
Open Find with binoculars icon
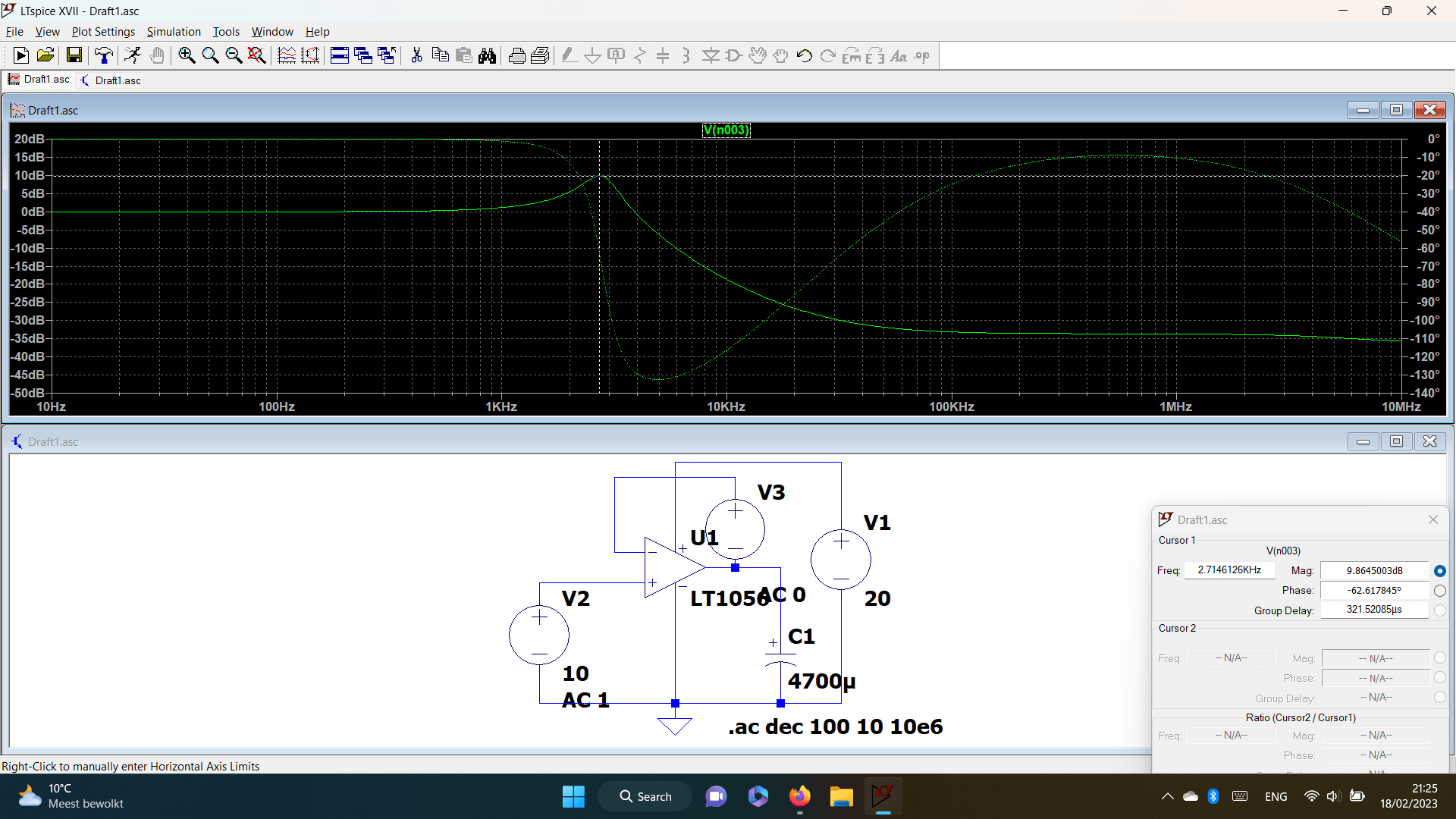(x=487, y=55)
